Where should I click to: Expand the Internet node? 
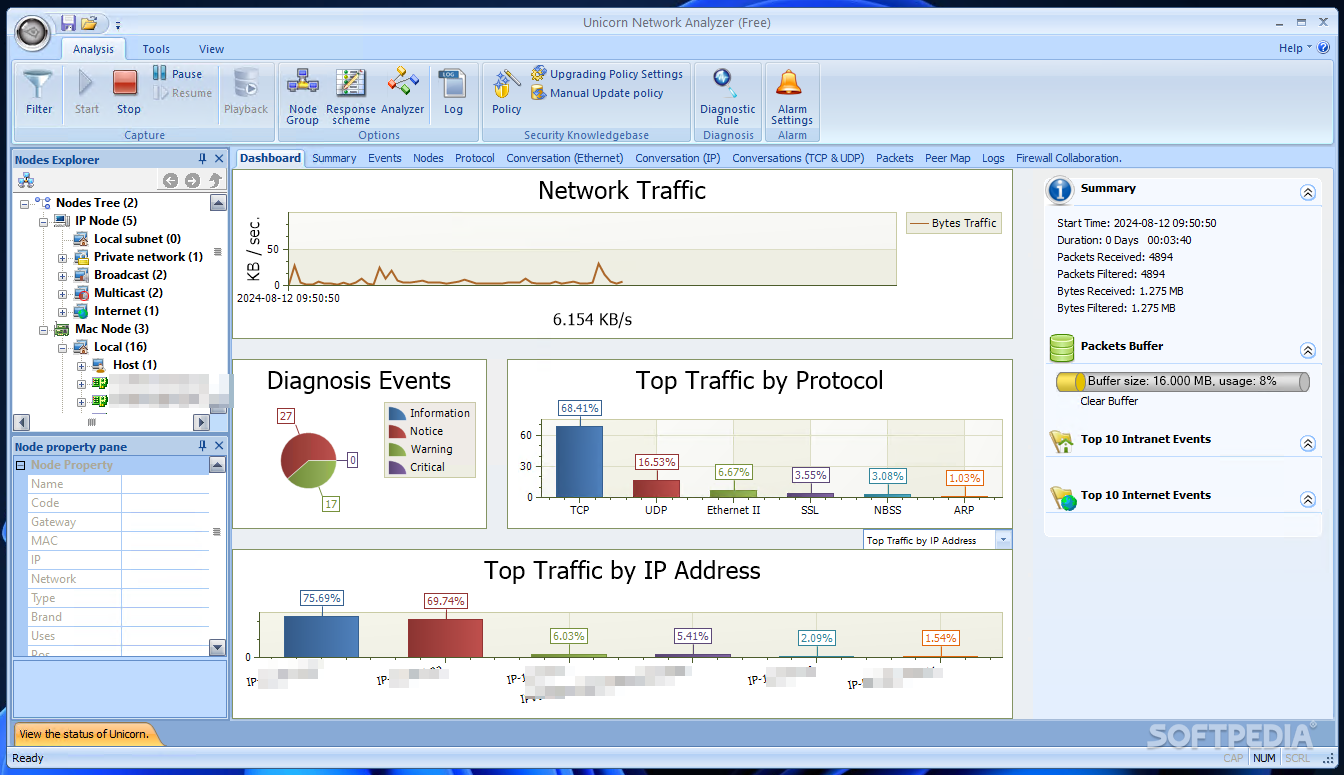pyautogui.click(x=63, y=311)
